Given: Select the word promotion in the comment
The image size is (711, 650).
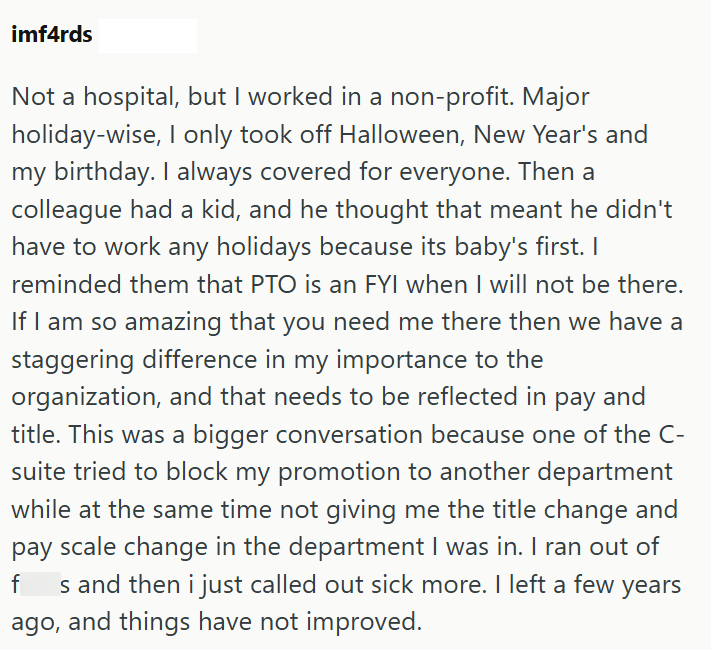Looking at the screenshot, I should point(339,472).
